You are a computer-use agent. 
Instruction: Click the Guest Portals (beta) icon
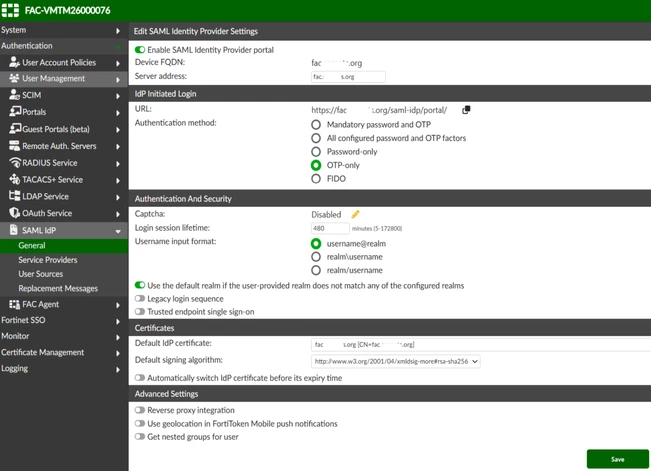[x=15, y=129]
